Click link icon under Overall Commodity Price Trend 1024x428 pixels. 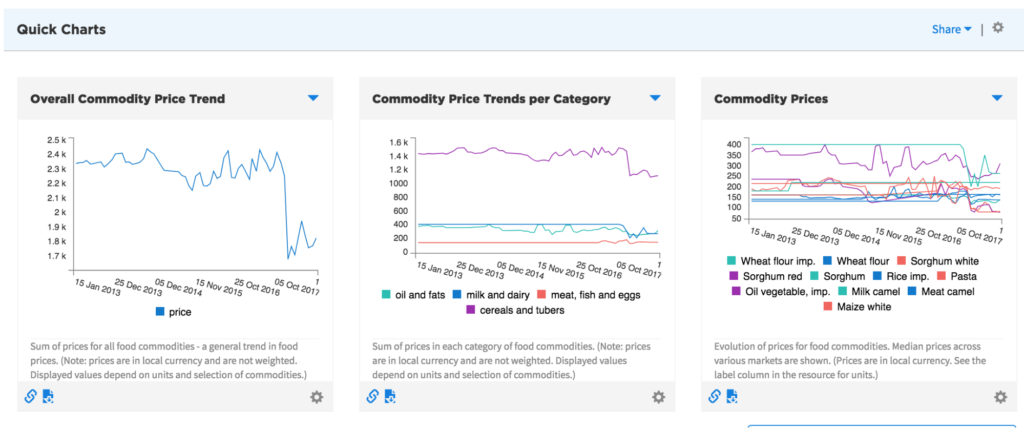(30, 396)
